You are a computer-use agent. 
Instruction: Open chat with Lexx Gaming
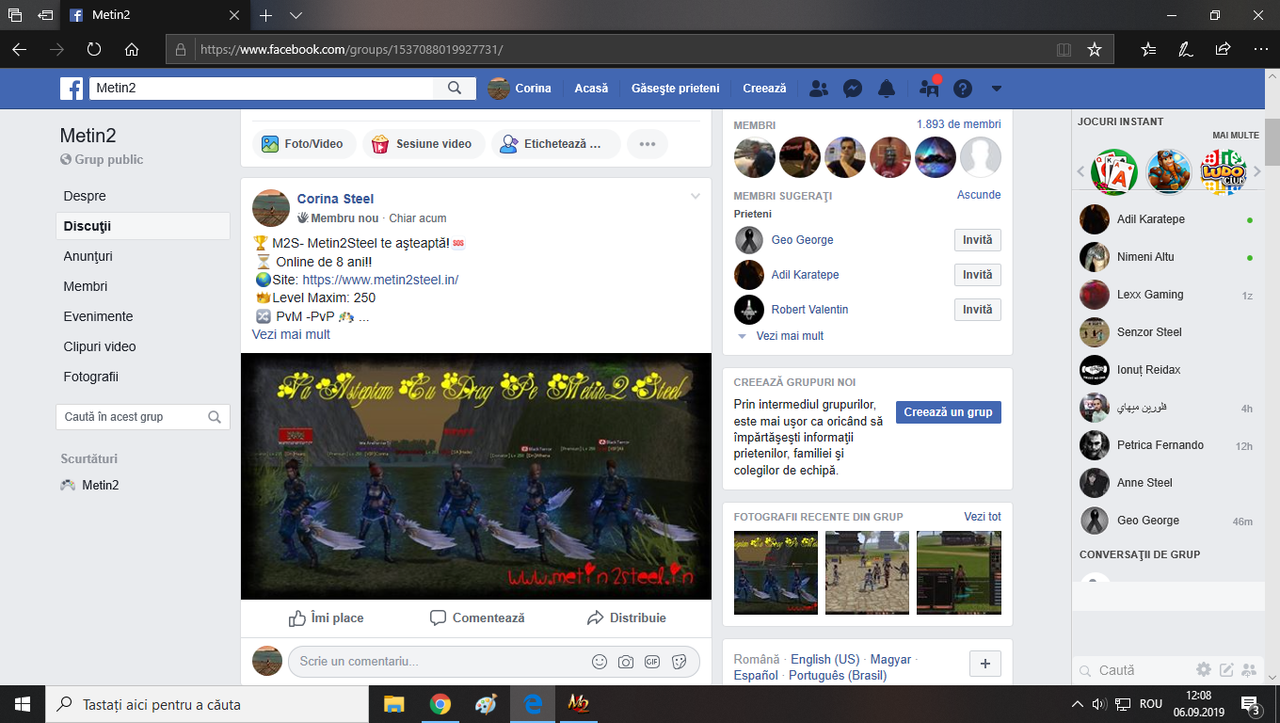(x=1150, y=295)
